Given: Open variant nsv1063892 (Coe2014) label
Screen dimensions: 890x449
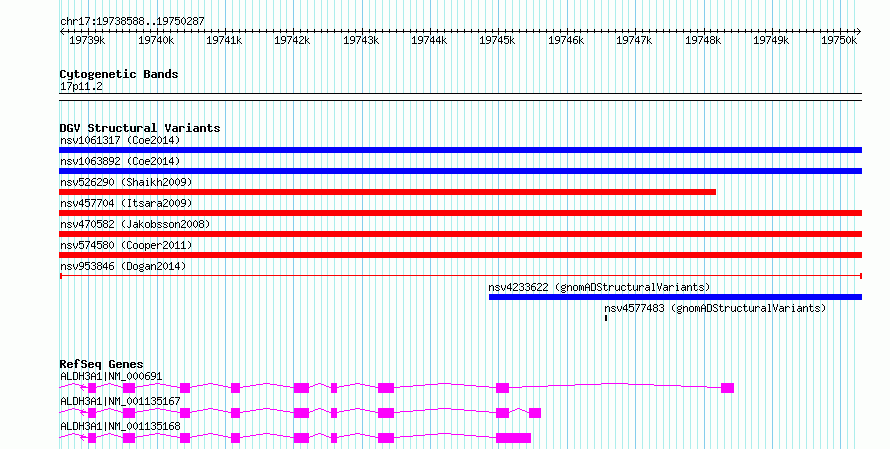Looking at the screenshot, I should 120,161.
